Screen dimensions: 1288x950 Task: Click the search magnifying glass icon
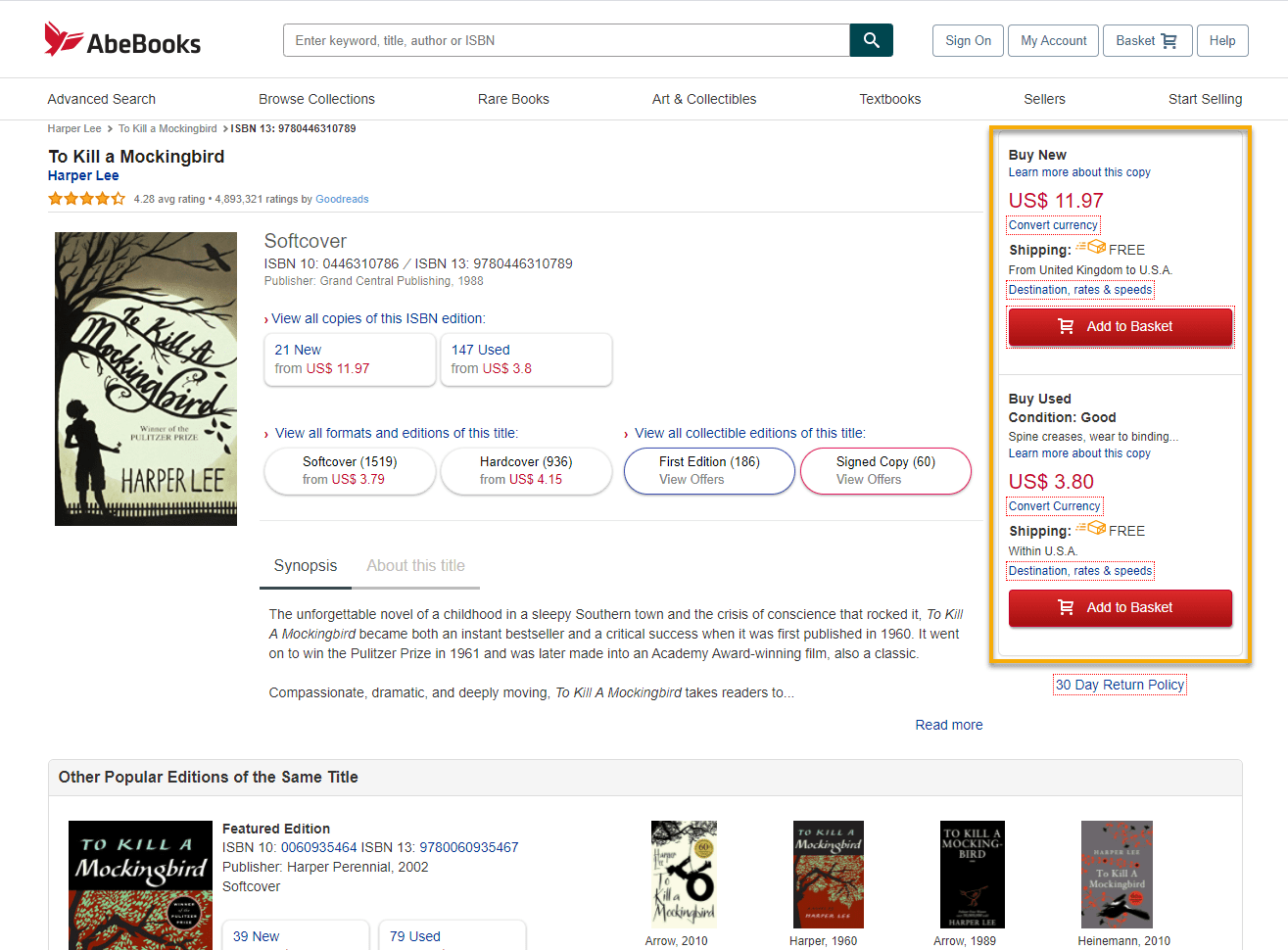coord(871,40)
